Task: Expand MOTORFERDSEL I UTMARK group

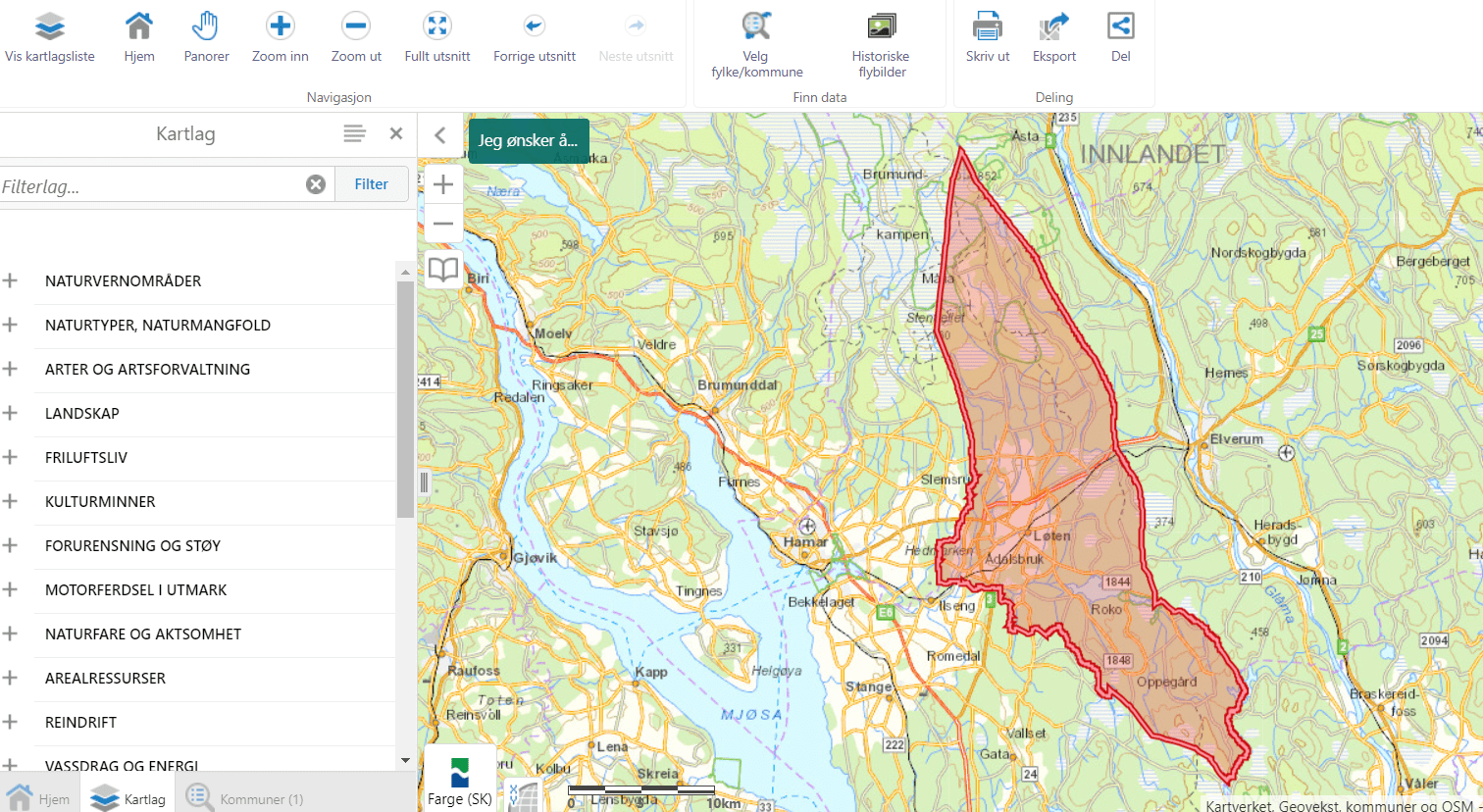Action: coord(11,589)
